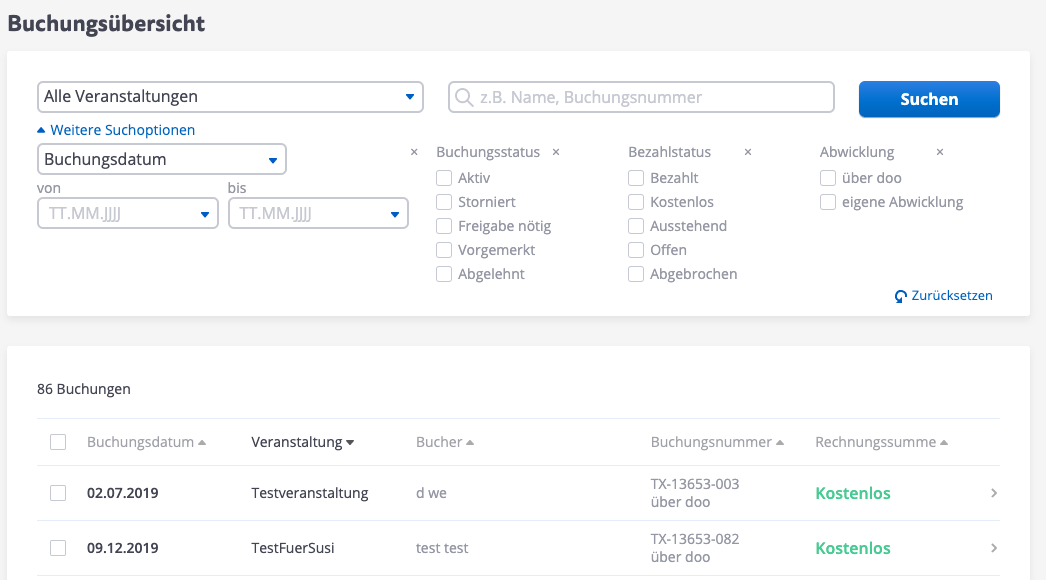1046x580 pixels.
Task: Clear Bezahlstatus filter with x icon
Action: pos(747,152)
